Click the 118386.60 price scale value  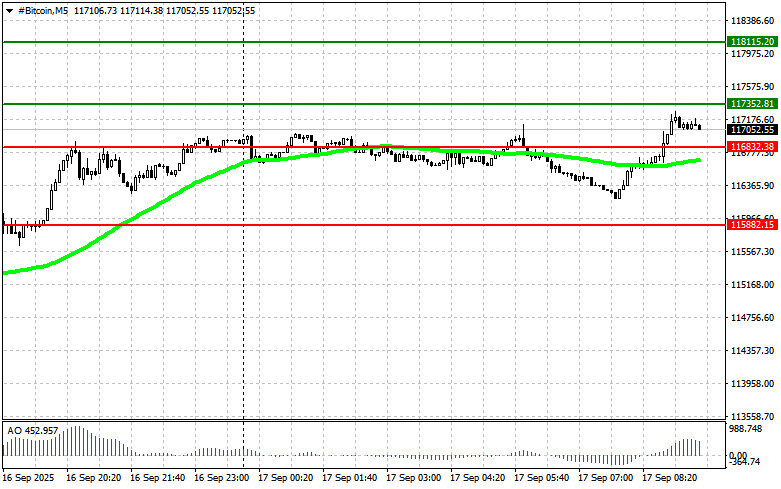tap(753, 20)
